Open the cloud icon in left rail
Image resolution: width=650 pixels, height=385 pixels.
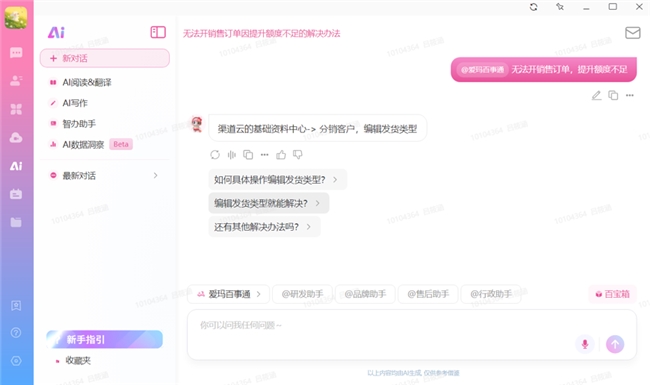(16, 138)
